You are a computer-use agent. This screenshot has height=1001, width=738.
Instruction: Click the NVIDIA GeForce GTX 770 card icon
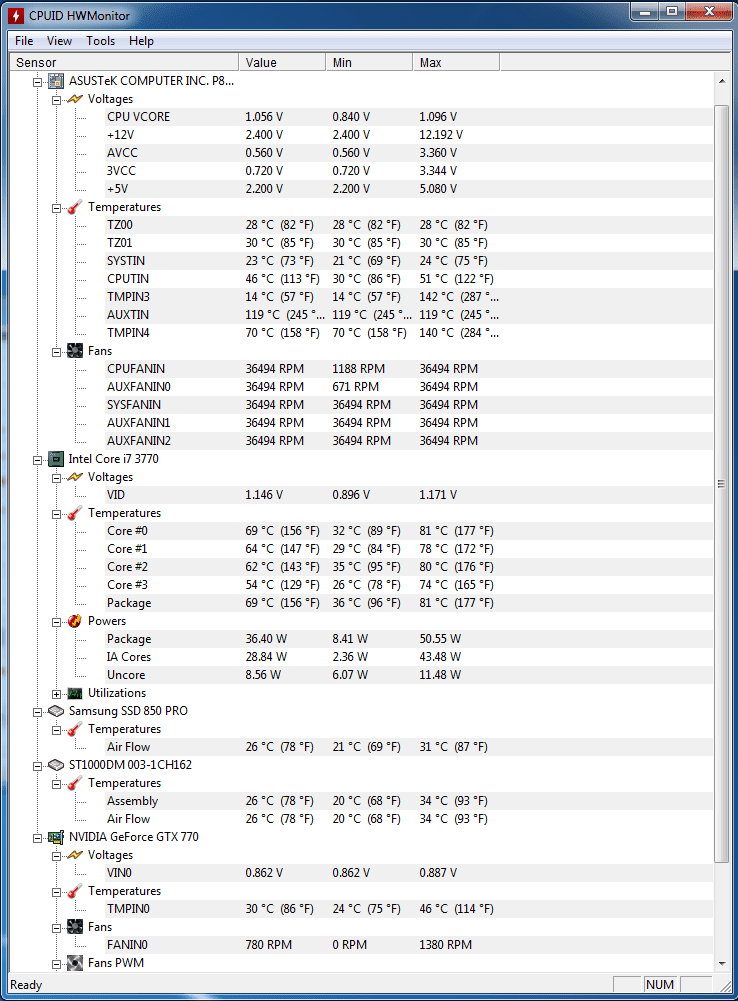coord(56,836)
